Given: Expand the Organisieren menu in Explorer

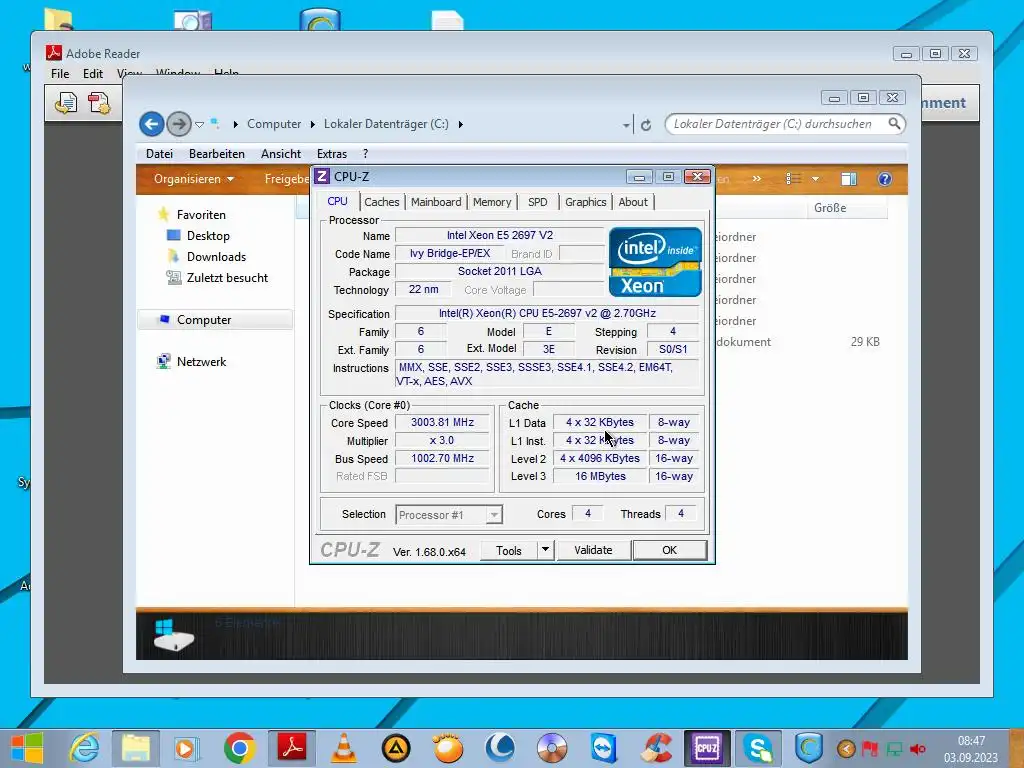Looking at the screenshot, I should click(x=193, y=179).
